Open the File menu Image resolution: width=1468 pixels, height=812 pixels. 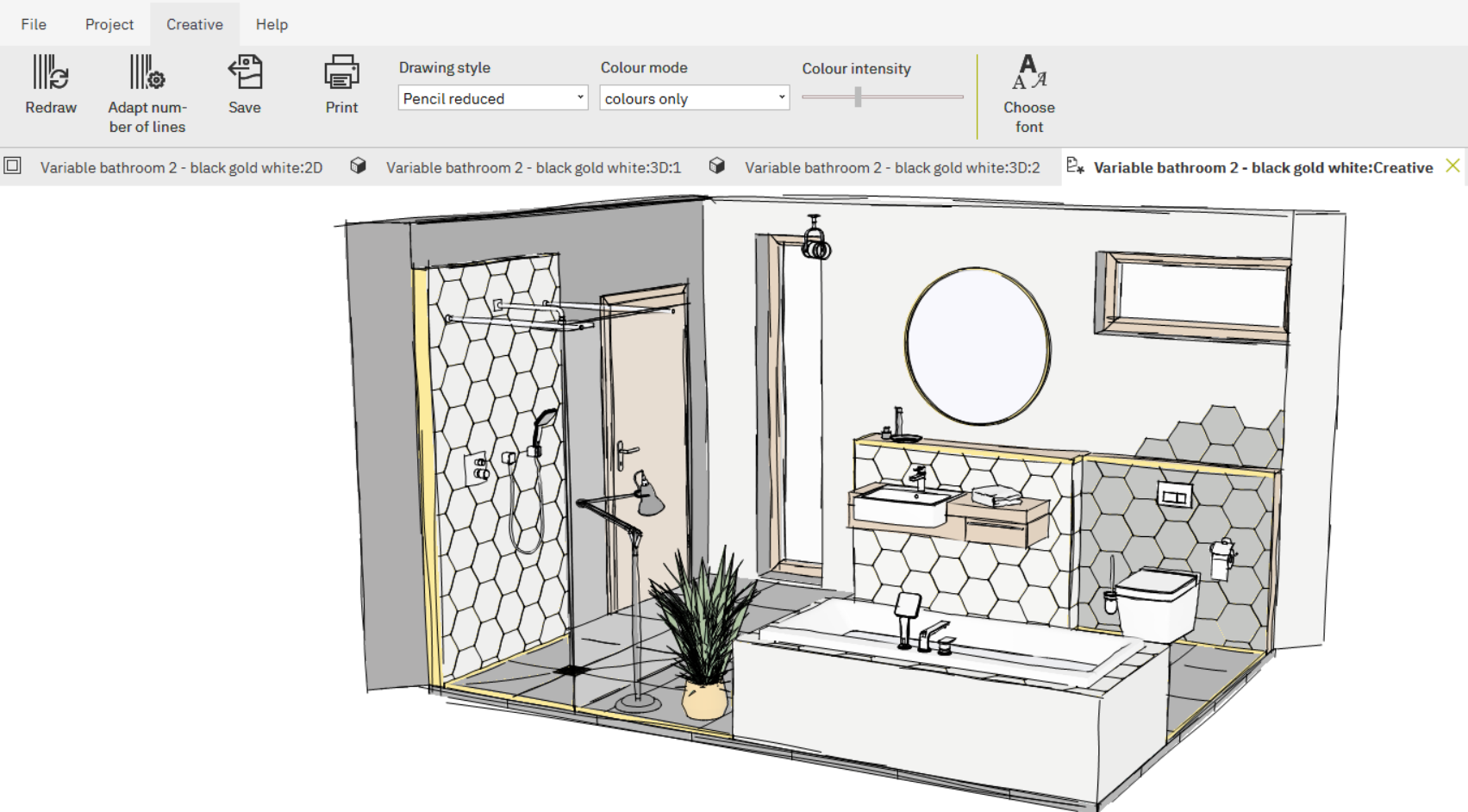[x=34, y=24]
